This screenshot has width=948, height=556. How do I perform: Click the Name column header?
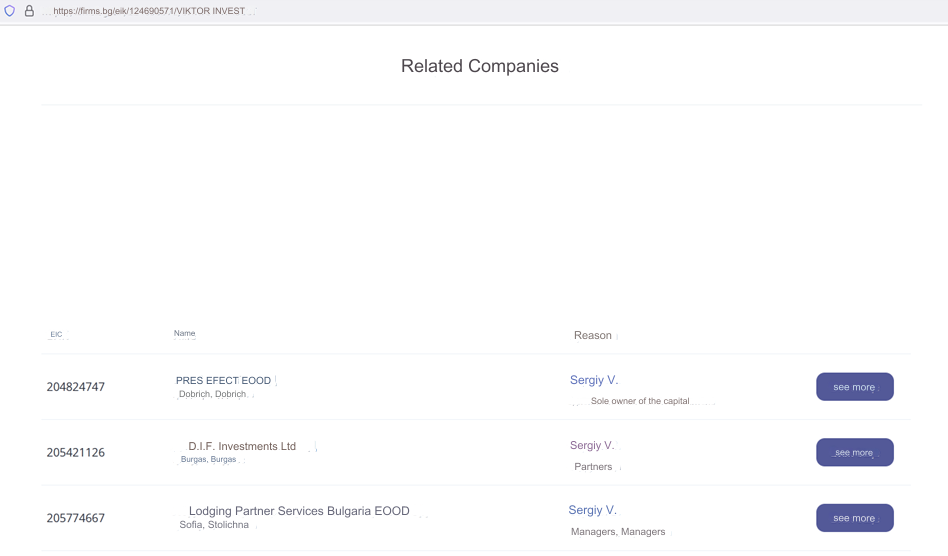click(184, 333)
